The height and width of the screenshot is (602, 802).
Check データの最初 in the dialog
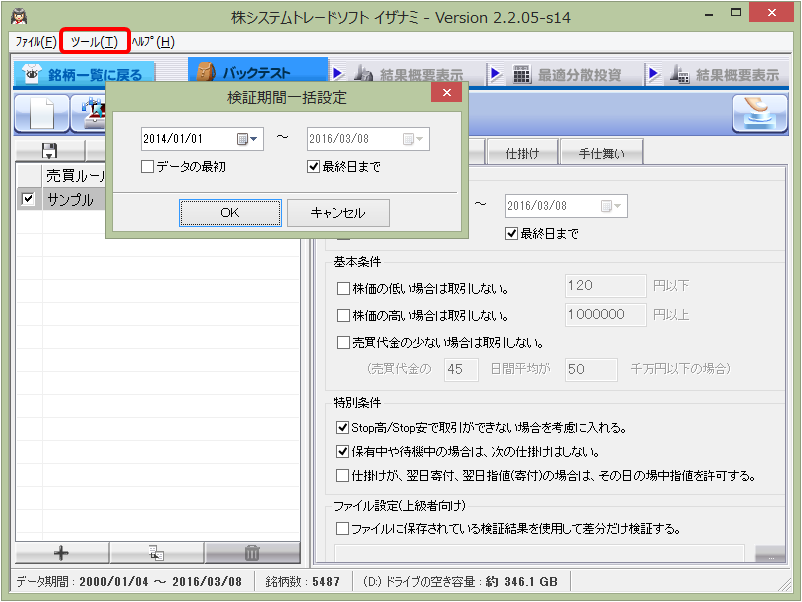147,166
